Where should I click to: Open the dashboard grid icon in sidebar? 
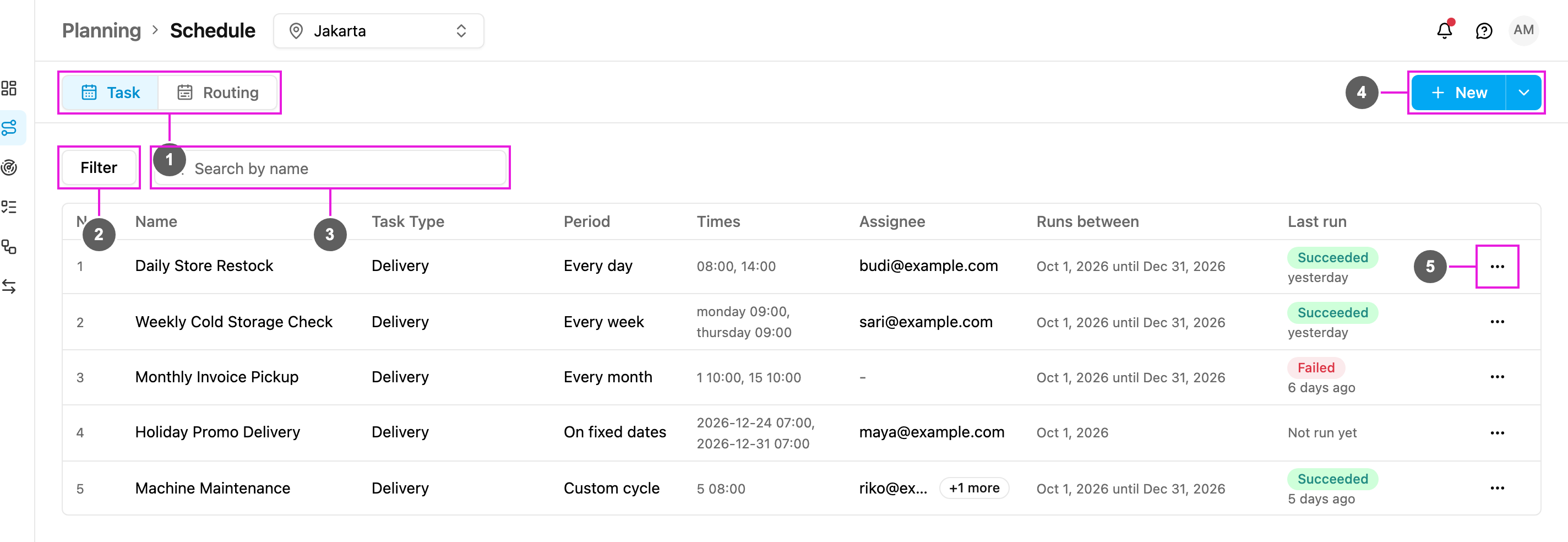pos(9,88)
